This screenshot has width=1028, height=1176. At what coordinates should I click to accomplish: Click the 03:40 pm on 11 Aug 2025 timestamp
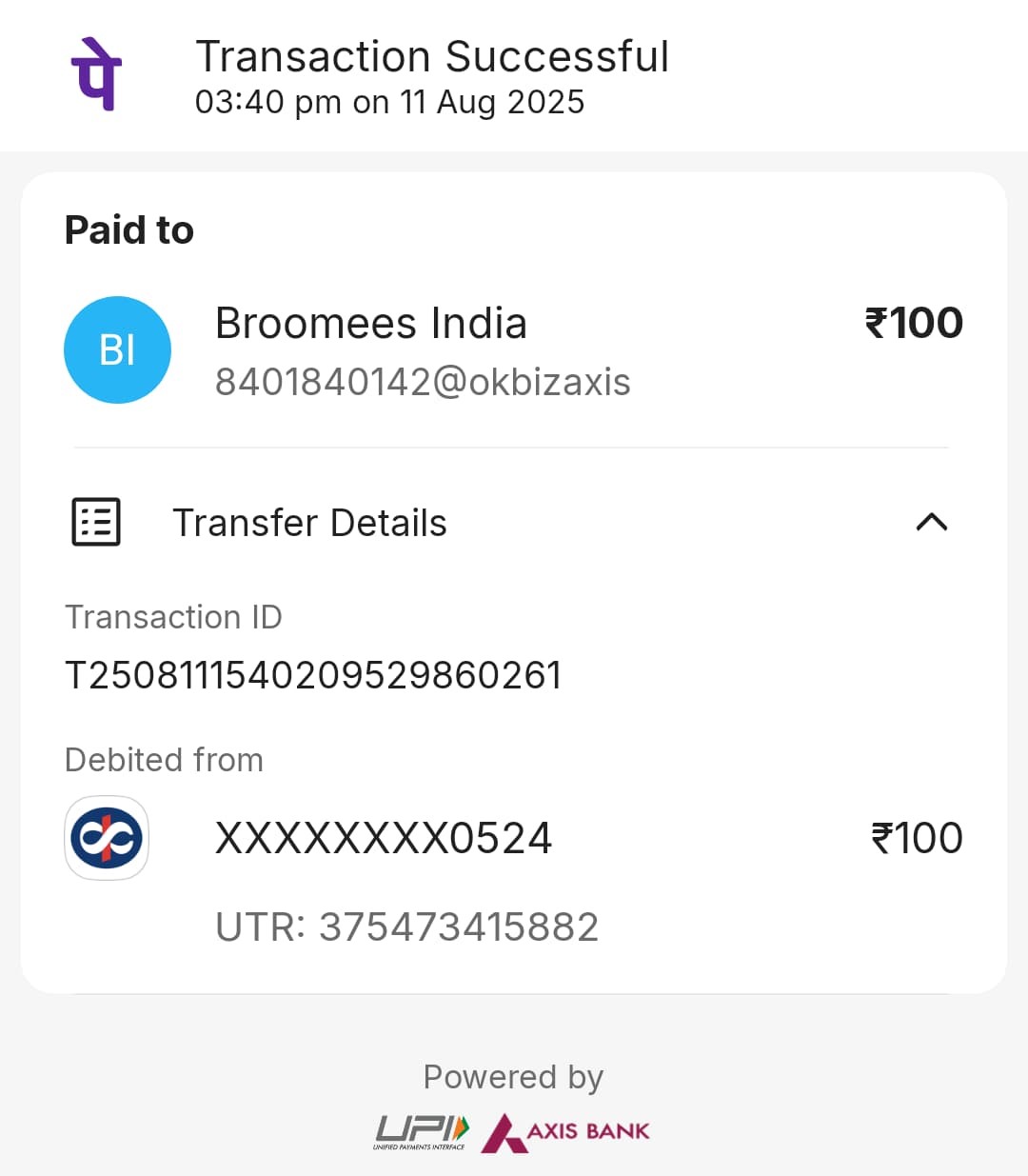pos(389,102)
